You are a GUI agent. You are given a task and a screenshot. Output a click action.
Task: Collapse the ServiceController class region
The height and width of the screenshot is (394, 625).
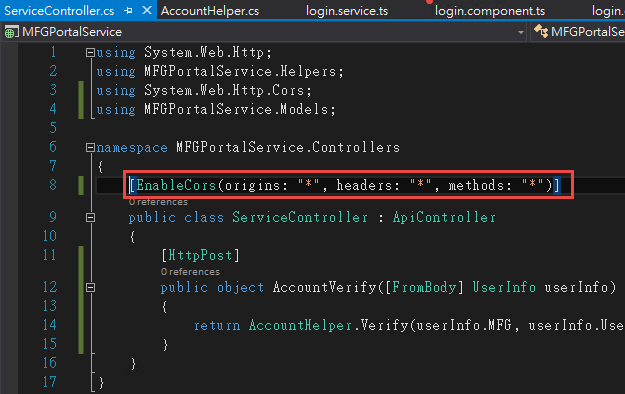point(90,218)
